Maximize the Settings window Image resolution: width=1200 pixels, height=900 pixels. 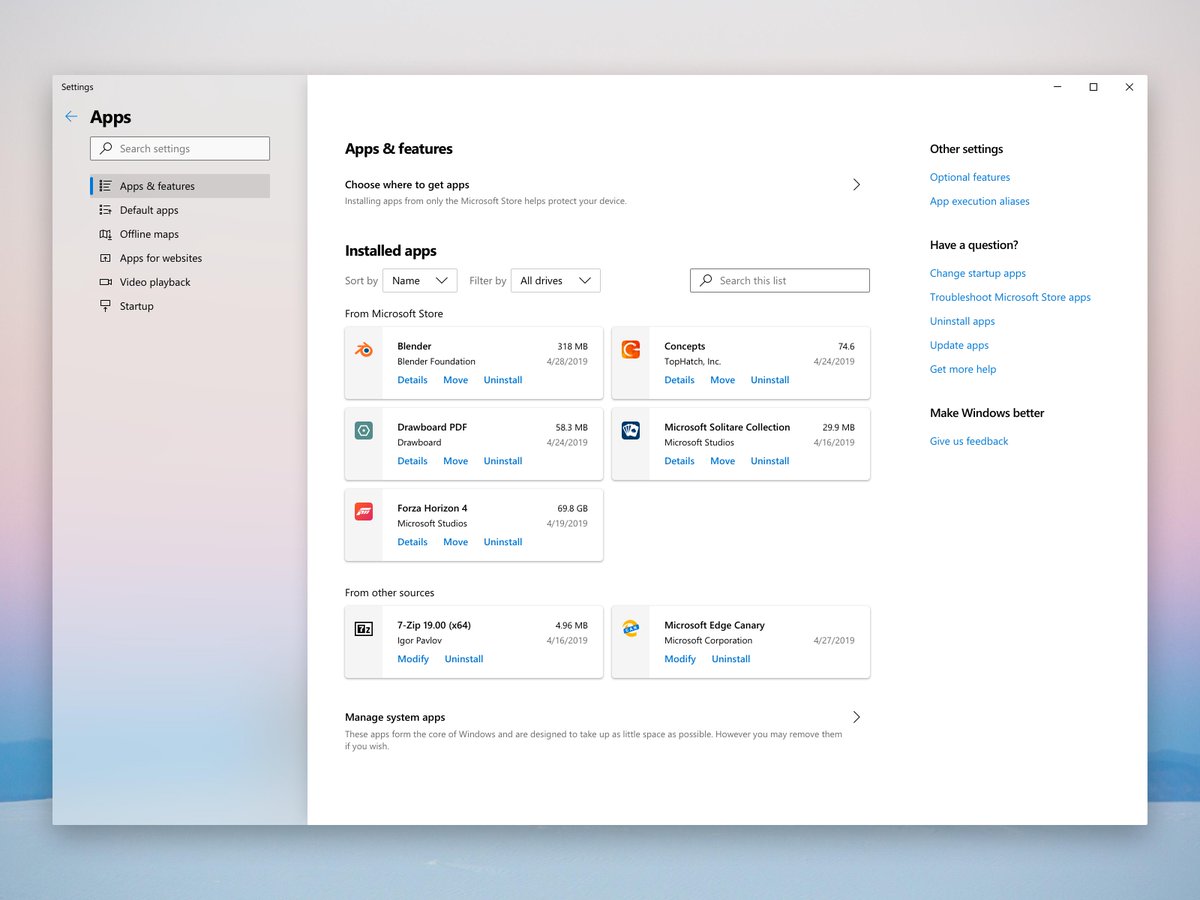(x=1093, y=87)
